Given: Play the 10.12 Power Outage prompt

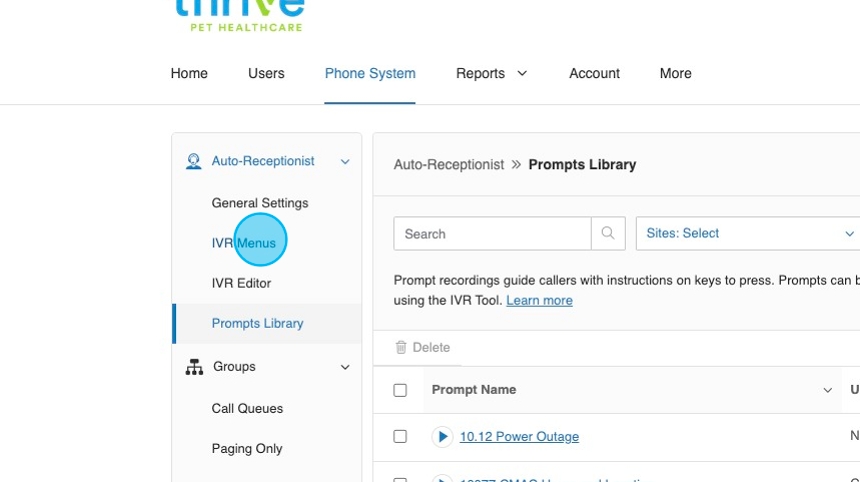Looking at the screenshot, I should click(x=442, y=437).
